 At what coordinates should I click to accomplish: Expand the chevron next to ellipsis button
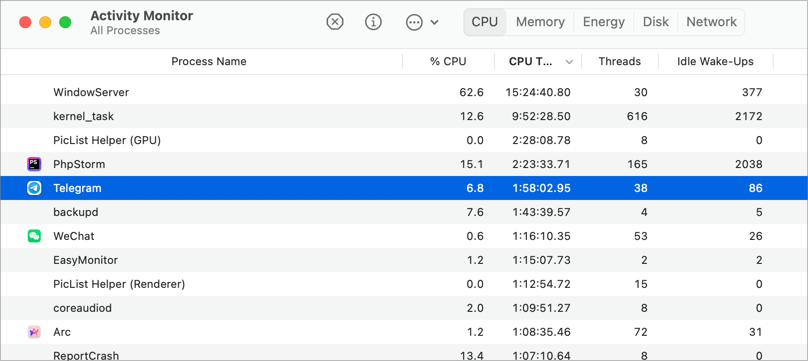(434, 22)
